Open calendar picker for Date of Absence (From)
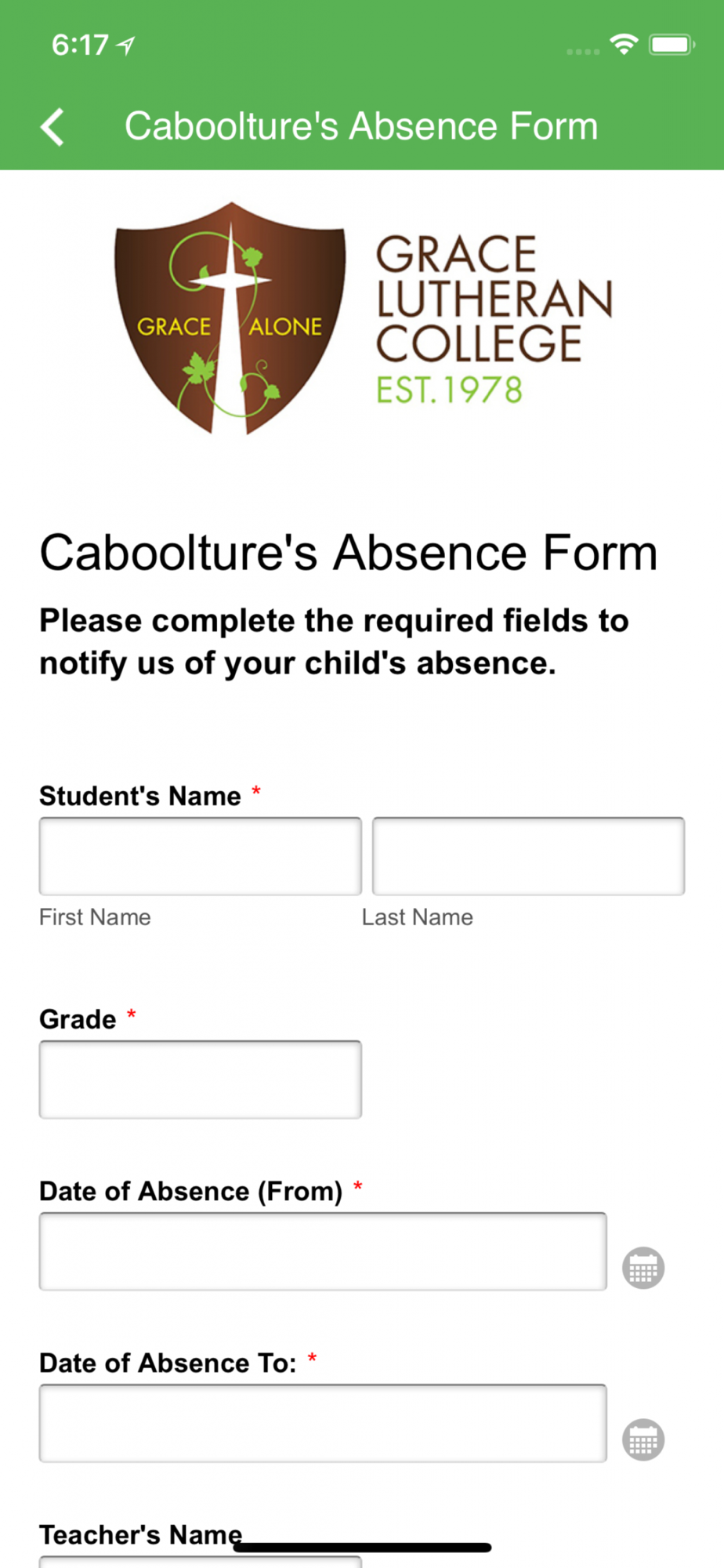Screen dimensions: 724x1568 (643, 1268)
